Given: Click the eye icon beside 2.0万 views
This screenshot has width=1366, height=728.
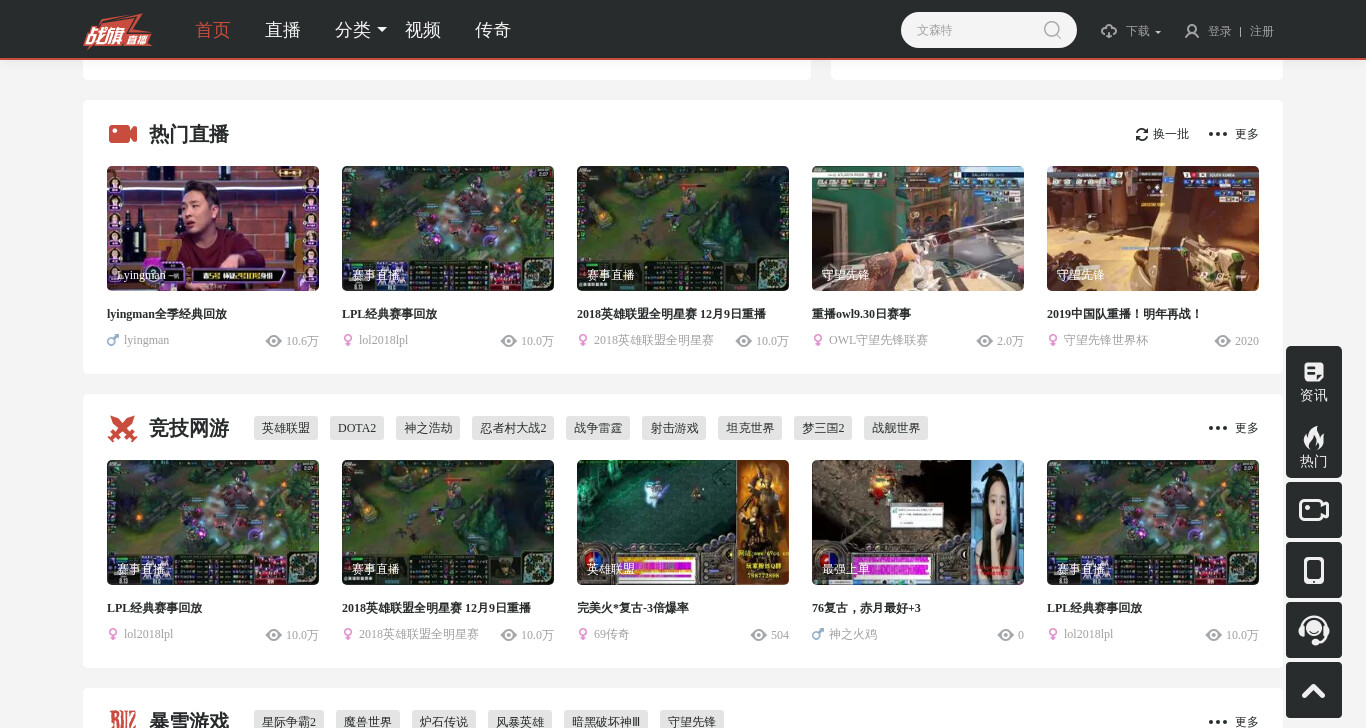Looking at the screenshot, I should 984,341.
